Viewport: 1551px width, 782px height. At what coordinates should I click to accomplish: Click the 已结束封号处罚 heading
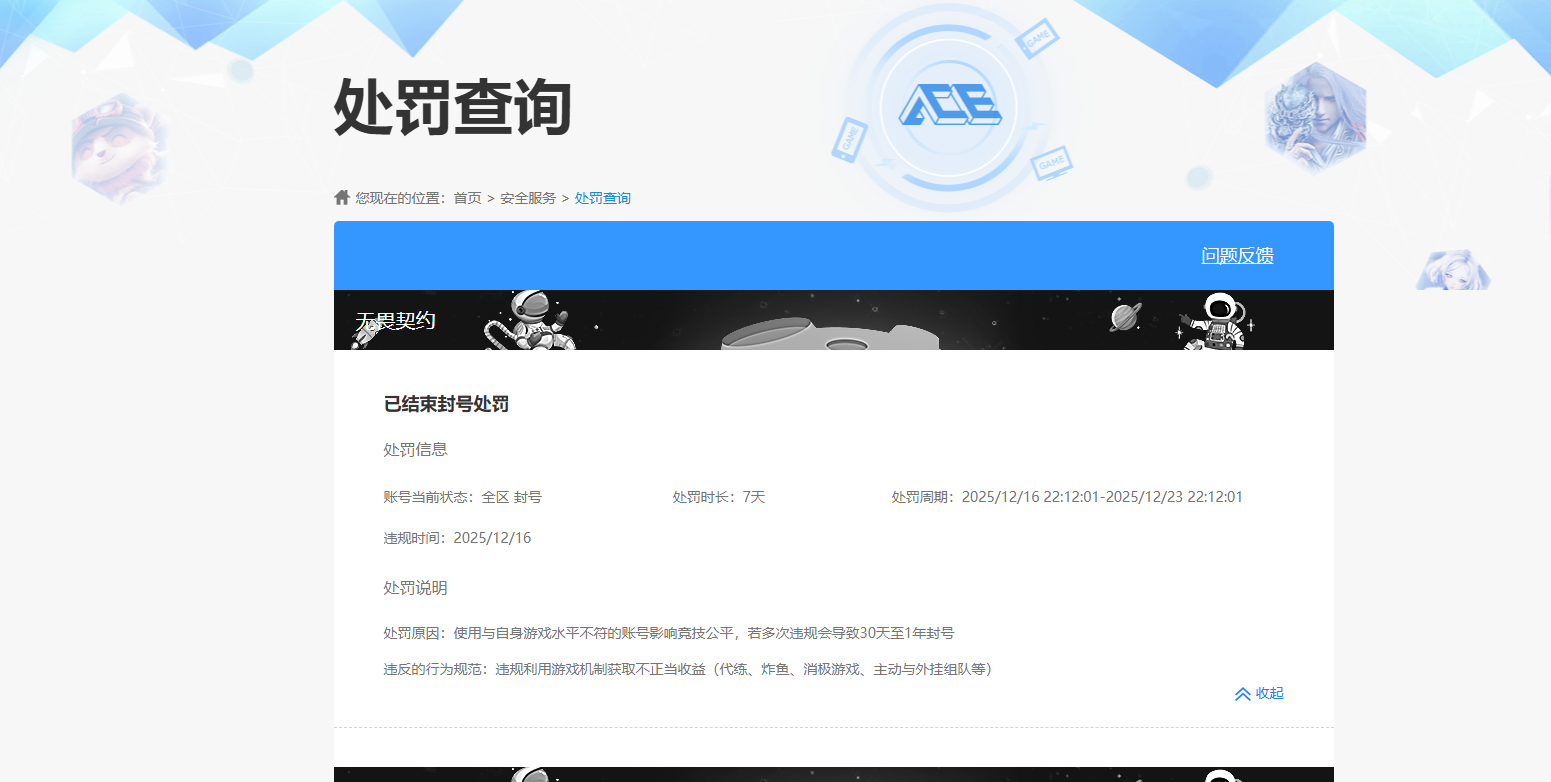click(446, 405)
